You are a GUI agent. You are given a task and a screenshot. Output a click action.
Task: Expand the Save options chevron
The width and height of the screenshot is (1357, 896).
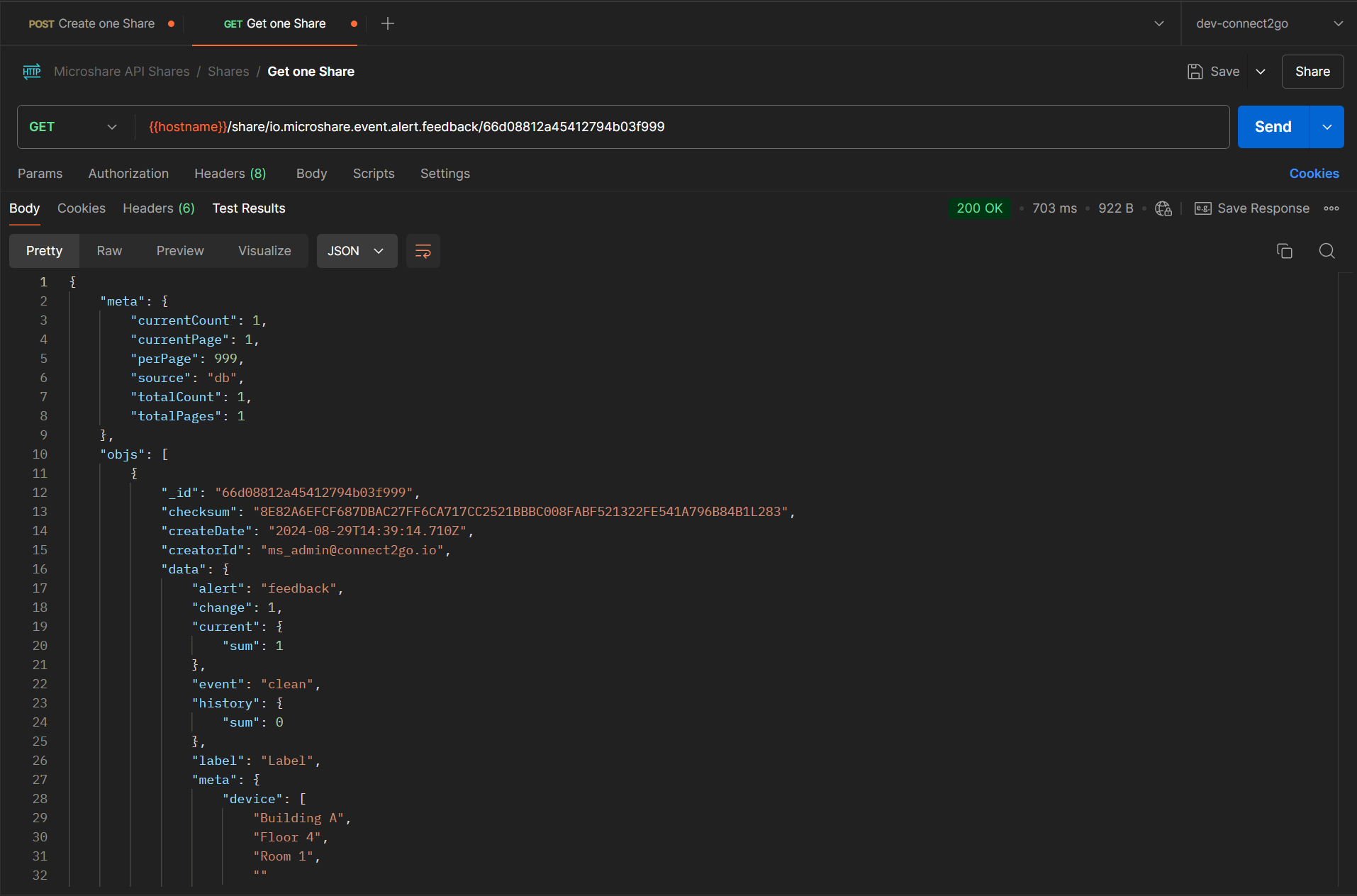[x=1261, y=72]
